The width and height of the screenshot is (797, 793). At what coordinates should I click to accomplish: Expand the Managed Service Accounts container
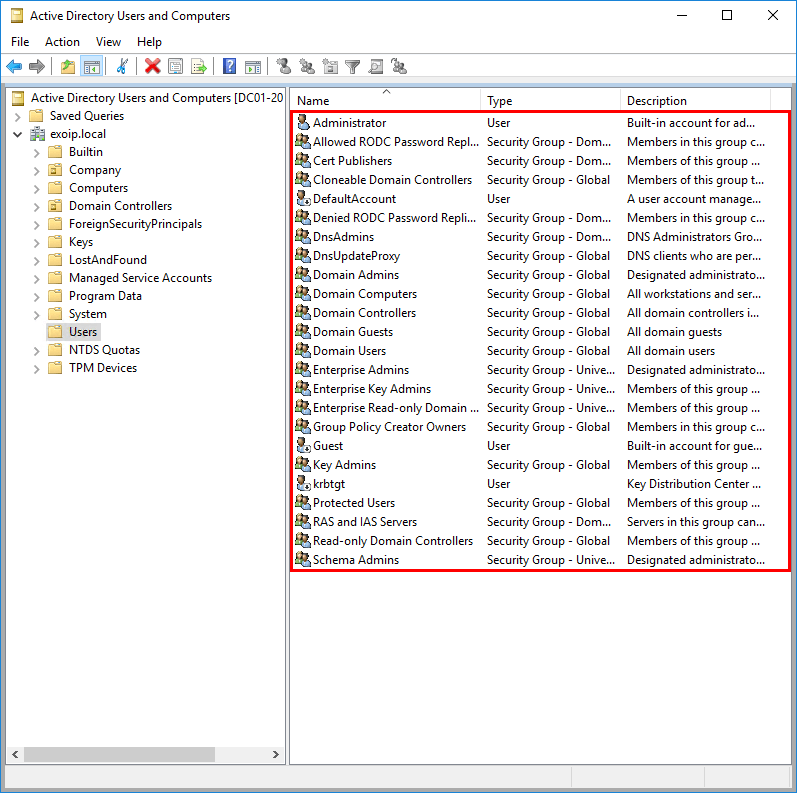(x=36, y=279)
